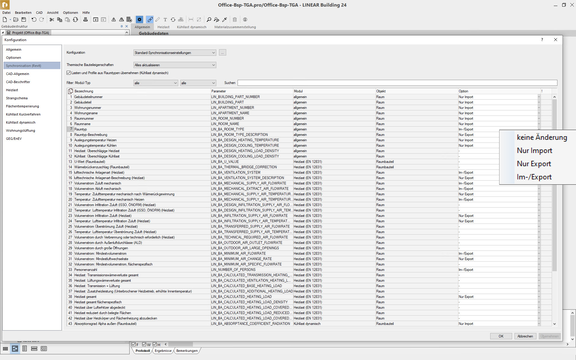Open the Typ filter dropdown

[x=198, y=83]
